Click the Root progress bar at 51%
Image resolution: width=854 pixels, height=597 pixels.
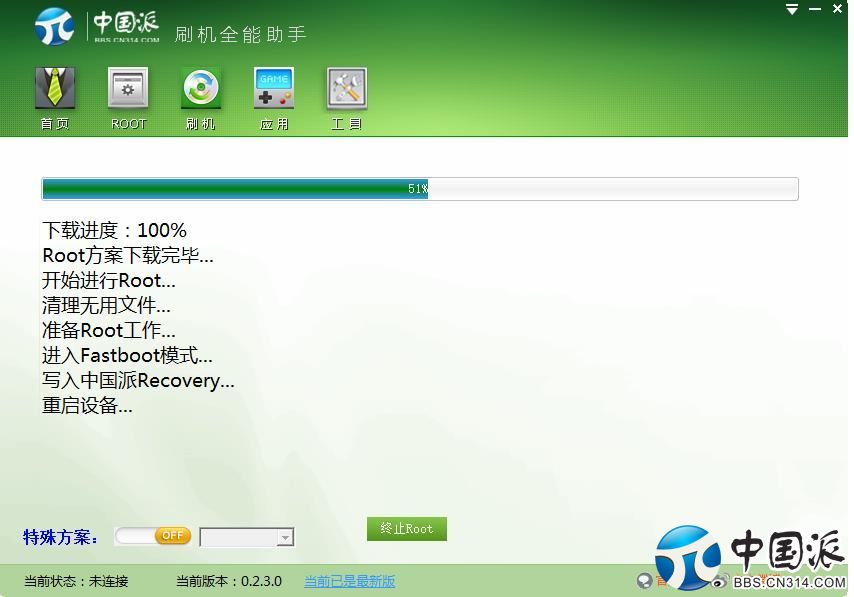click(x=420, y=189)
